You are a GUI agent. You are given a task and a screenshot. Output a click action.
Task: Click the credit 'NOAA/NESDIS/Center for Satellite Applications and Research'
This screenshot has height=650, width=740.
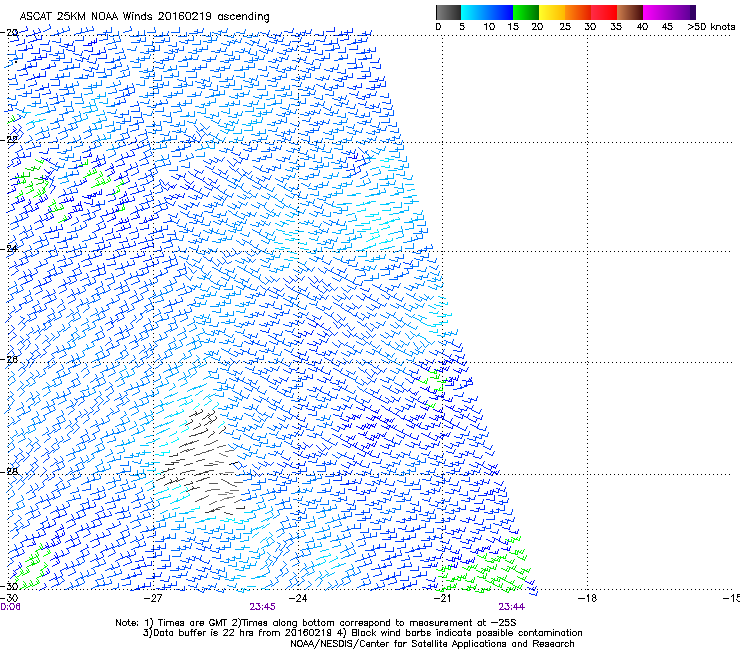[432, 644]
